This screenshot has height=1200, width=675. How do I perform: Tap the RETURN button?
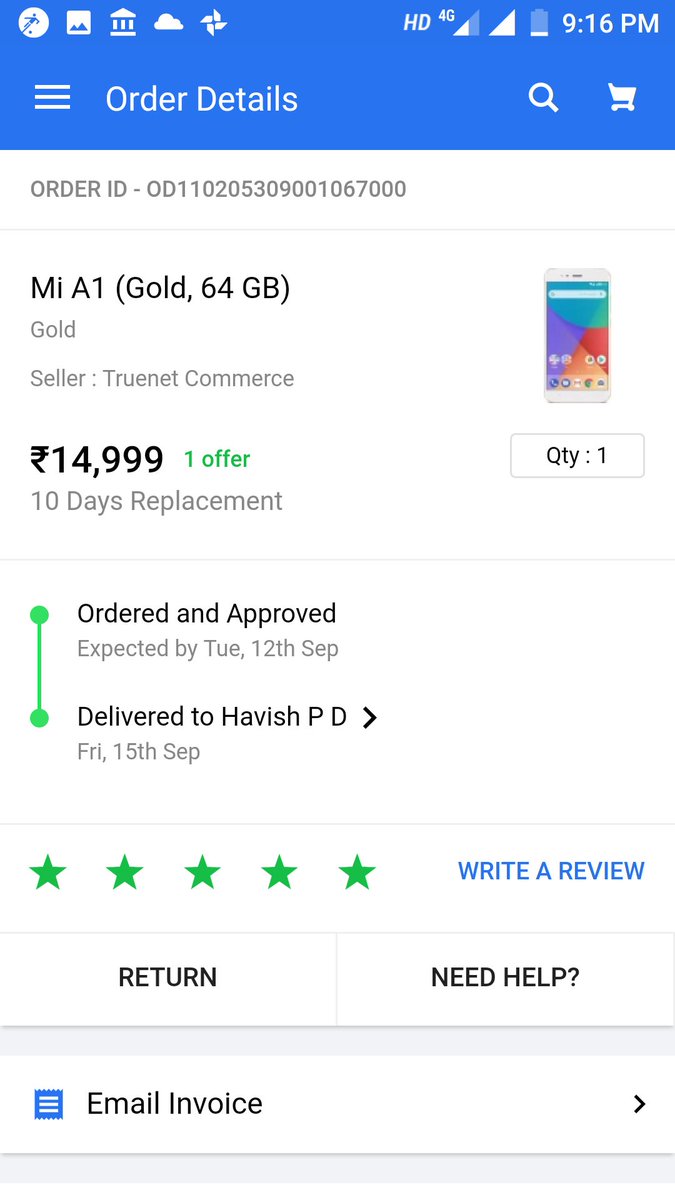[168, 978]
